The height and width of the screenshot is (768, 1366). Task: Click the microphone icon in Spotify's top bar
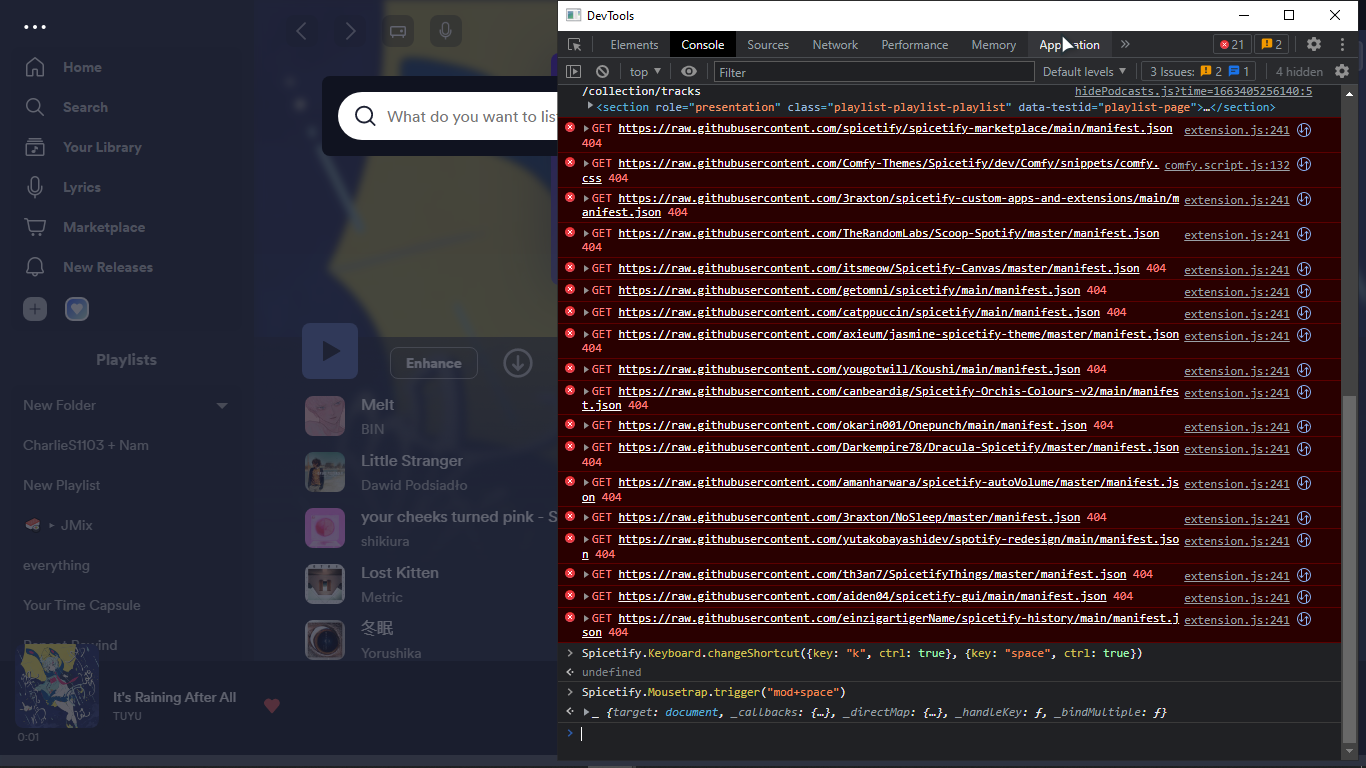(x=446, y=31)
